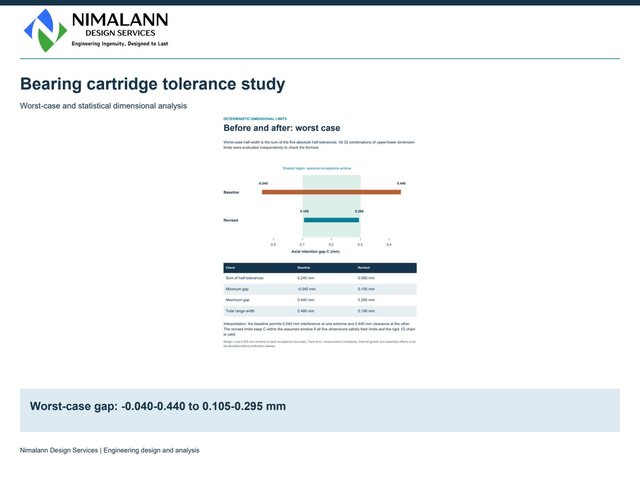Click the axis label 'Axial retention gap C (mm)'
Image resolution: width=640 pixels, height=480 pixels.
[316, 251]
